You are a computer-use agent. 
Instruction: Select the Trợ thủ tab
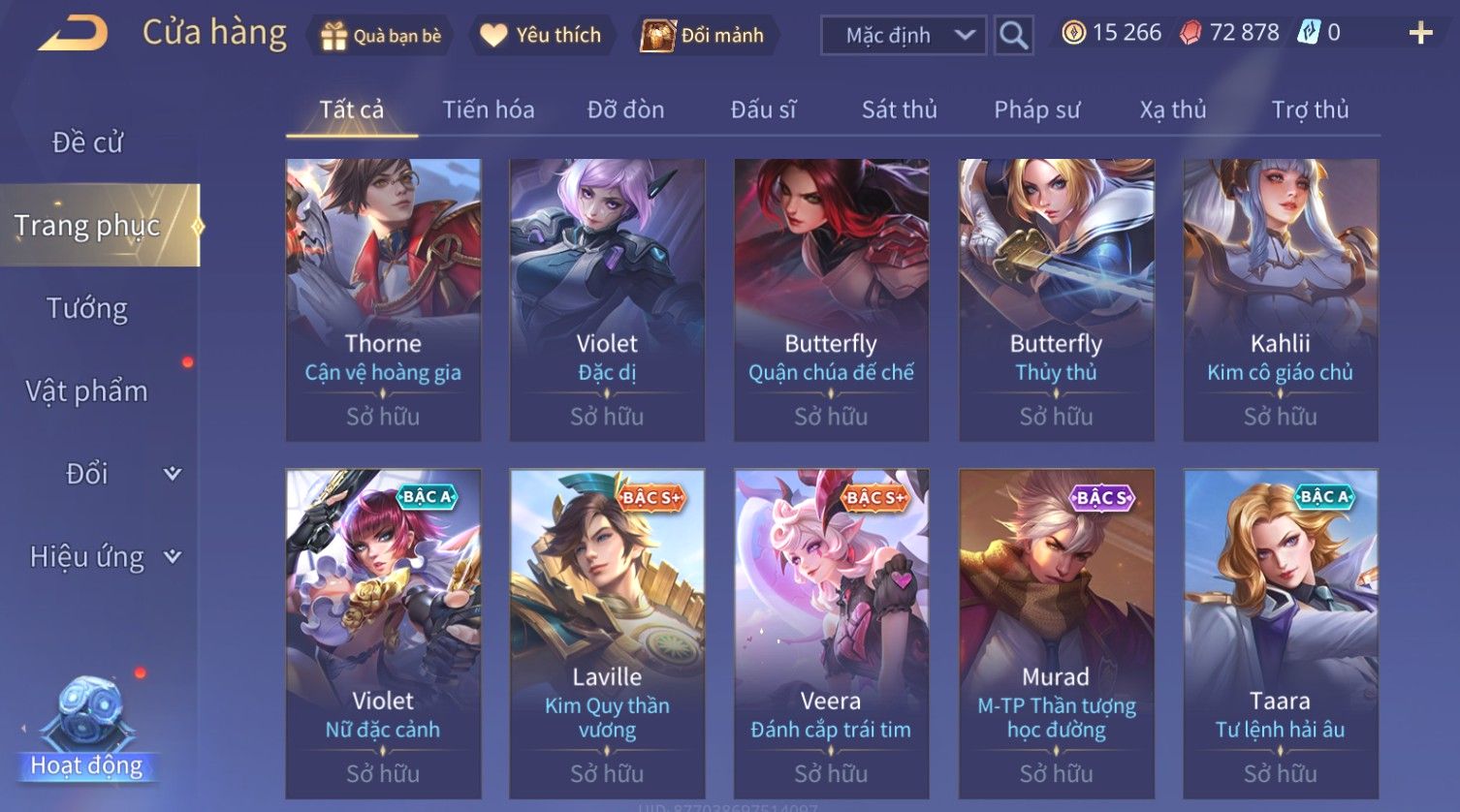point(1310,110)
